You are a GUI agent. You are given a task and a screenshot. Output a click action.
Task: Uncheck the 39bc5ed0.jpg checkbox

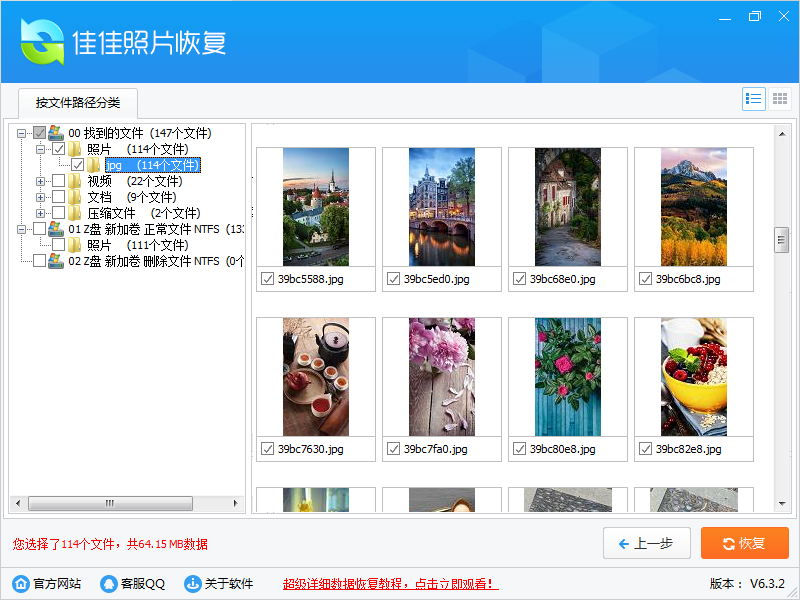[x=393, y=279]
